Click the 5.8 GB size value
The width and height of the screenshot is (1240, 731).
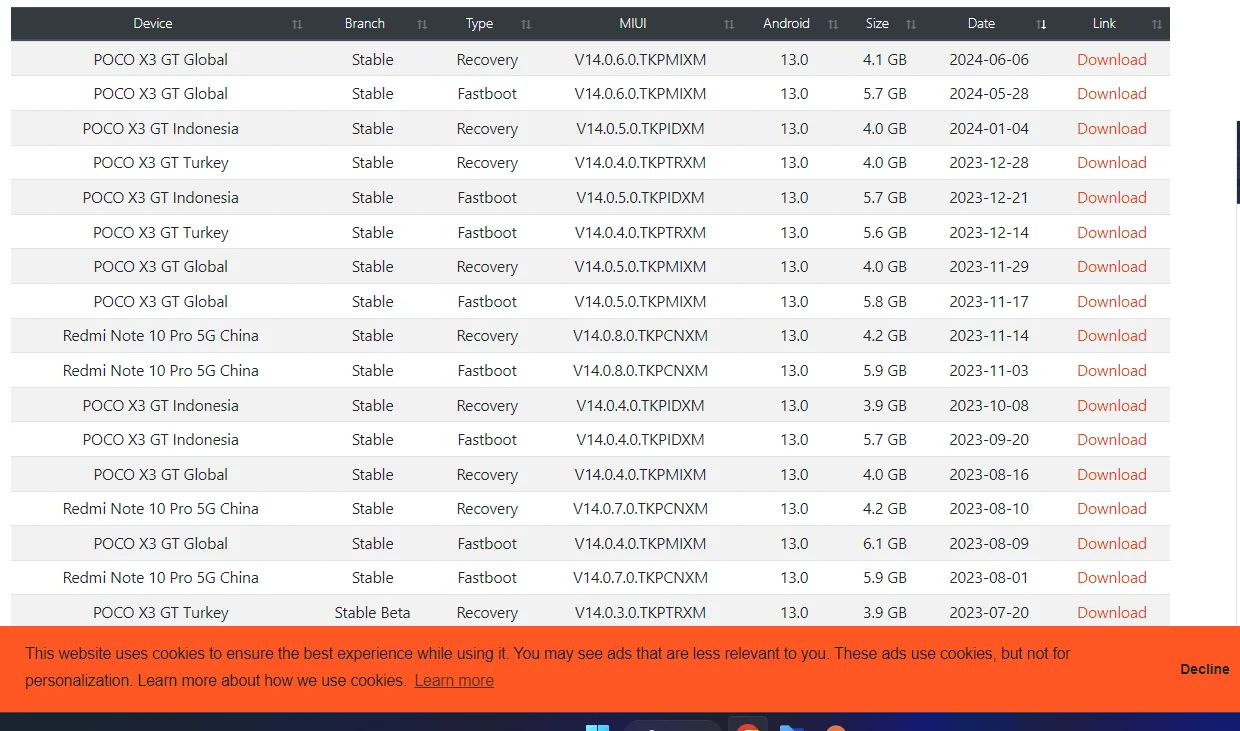[x=885, y=301]
